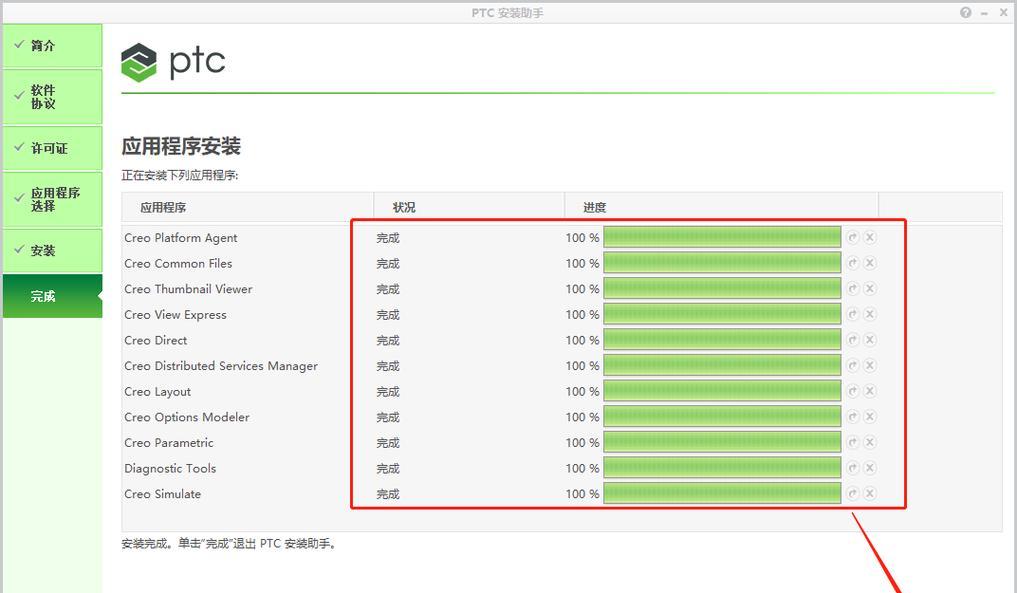This screenshot has height=593, width=1017.
Task: Click the retry icon for Creo Parametric
Action: tap(853, 442)
